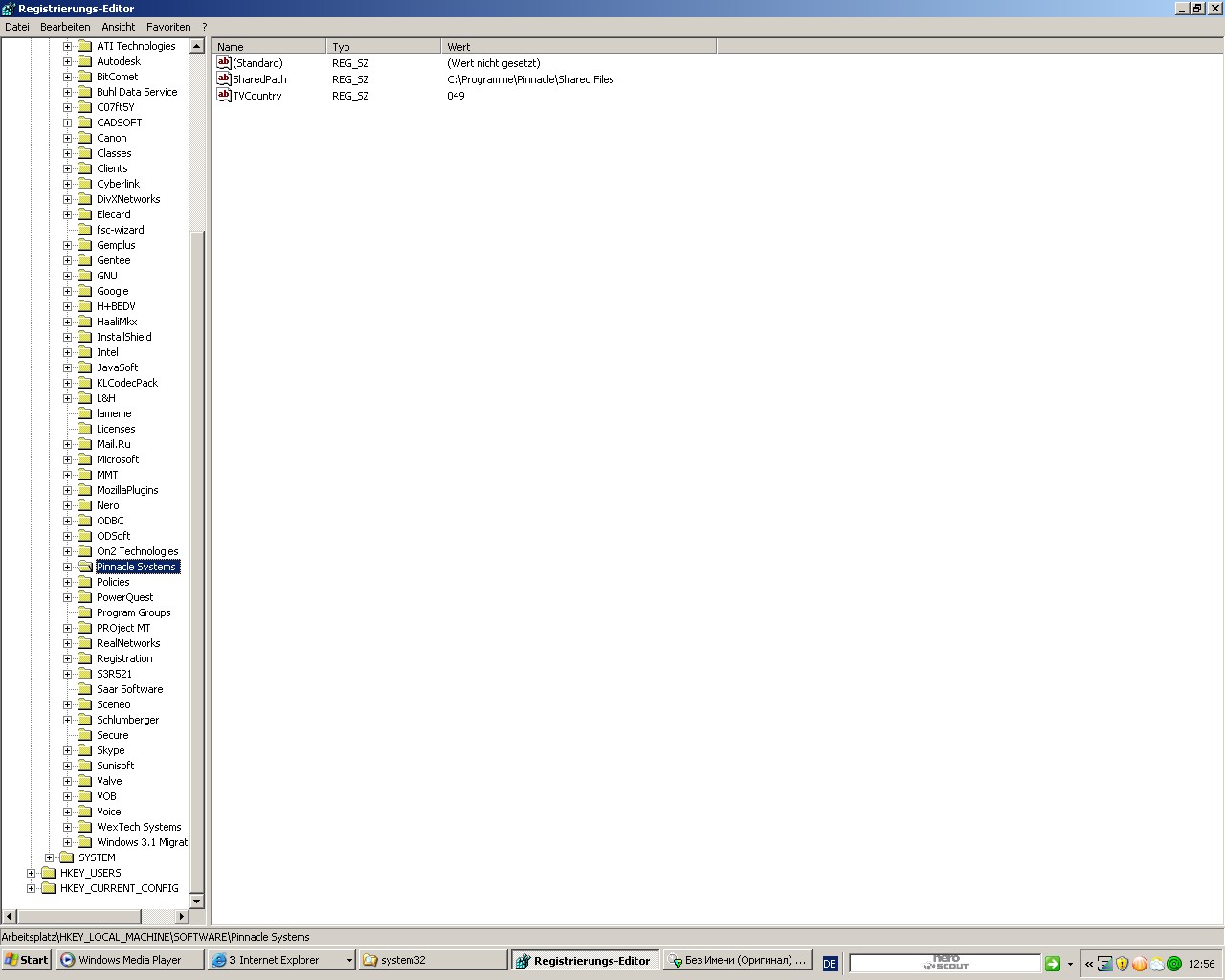The width and height of the screenshot is (1225, 980).
Task: Expand the MozillaPlugins key
Action: click(x=67, y=490)
